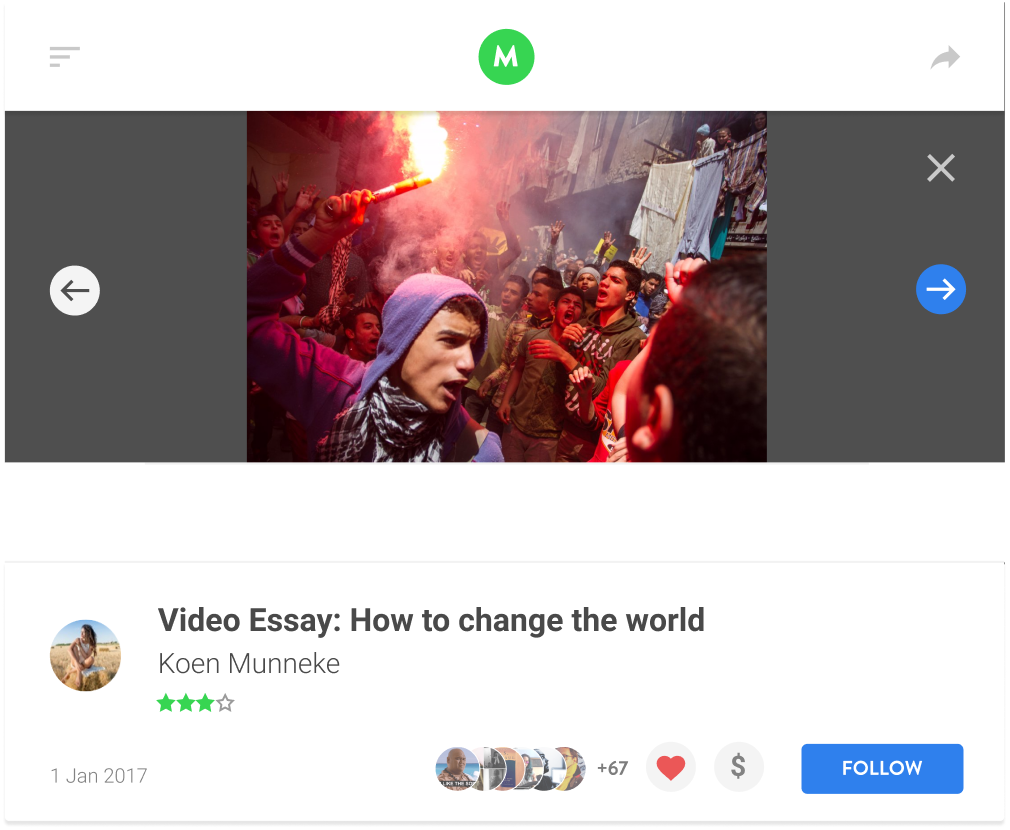The image size is (1010, 830).
Task: Set rating to one star
Action: pos(166,703)
